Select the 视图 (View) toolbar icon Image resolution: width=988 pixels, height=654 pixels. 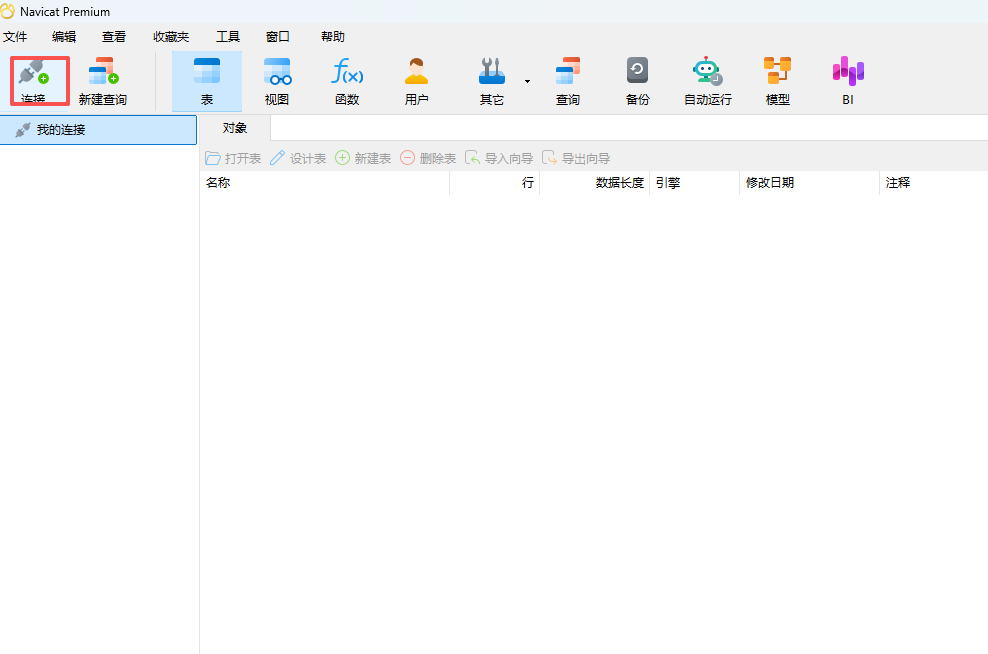tap(277, 81)
